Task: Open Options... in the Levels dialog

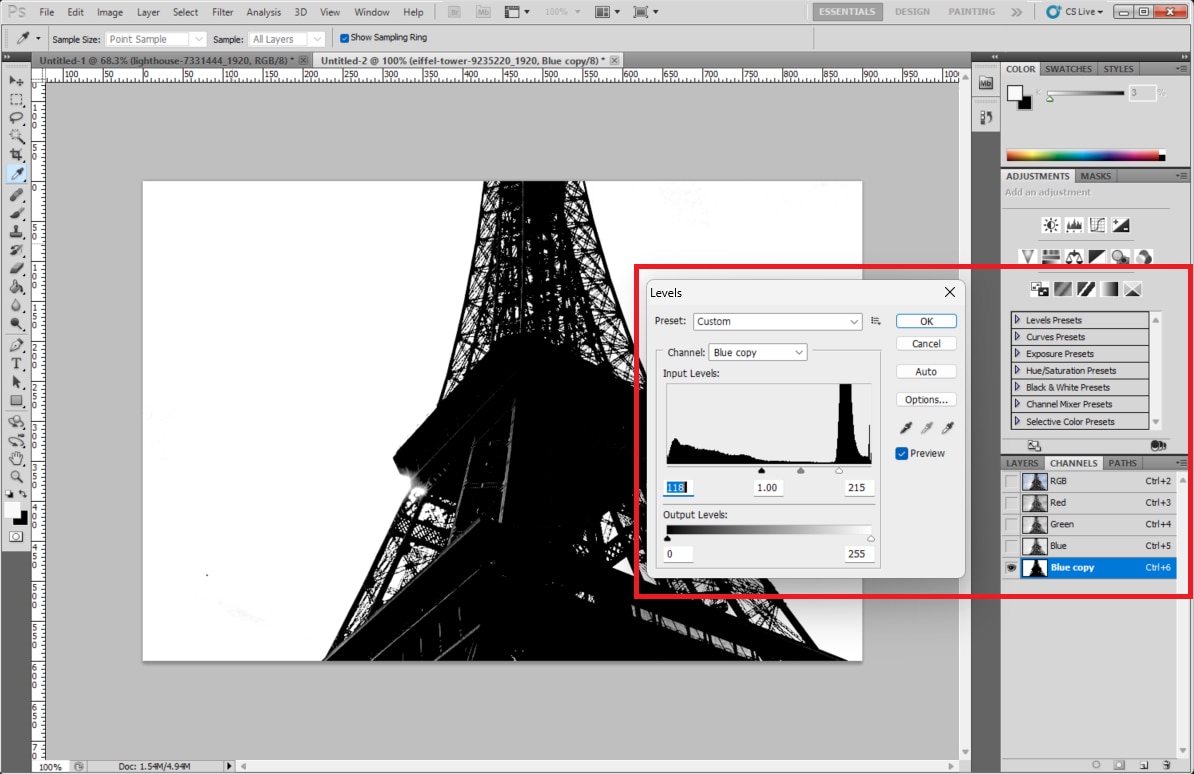Action: coord(926,400)
